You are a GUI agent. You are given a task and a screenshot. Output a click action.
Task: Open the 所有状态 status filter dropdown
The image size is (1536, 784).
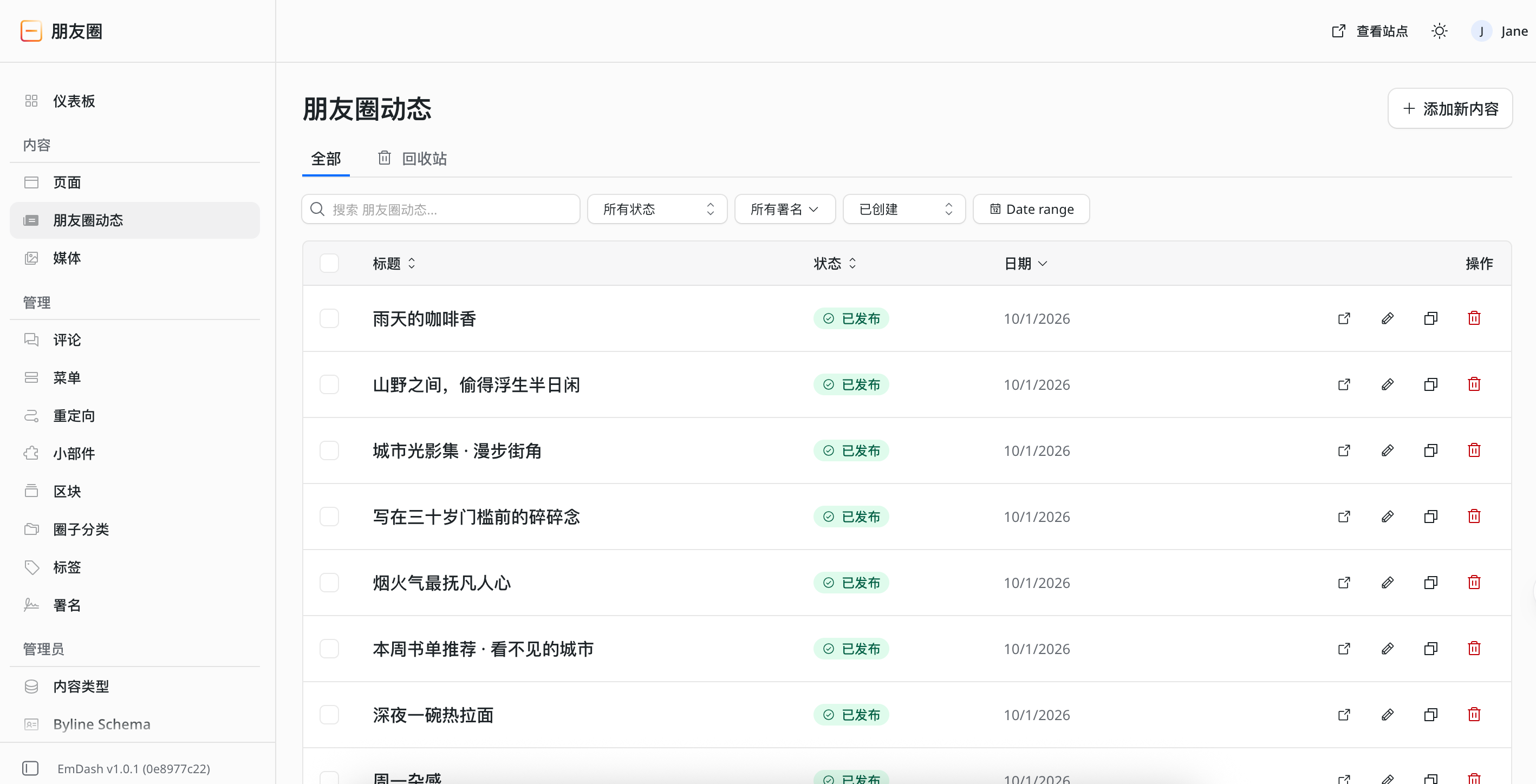pyautogui.click(x=657, y=210)
